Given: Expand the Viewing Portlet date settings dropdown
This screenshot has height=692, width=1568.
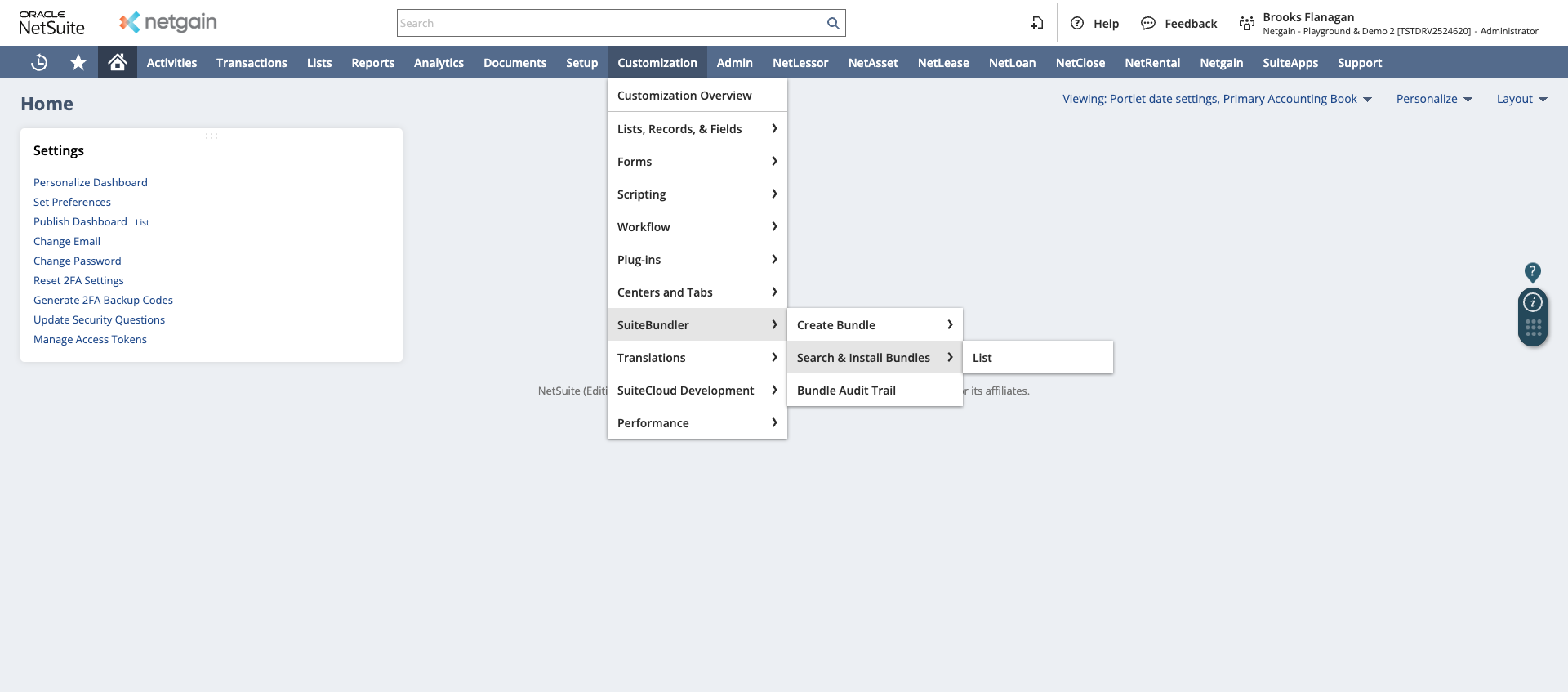Looking at the screenshot, I should (x=1217, y=99).
